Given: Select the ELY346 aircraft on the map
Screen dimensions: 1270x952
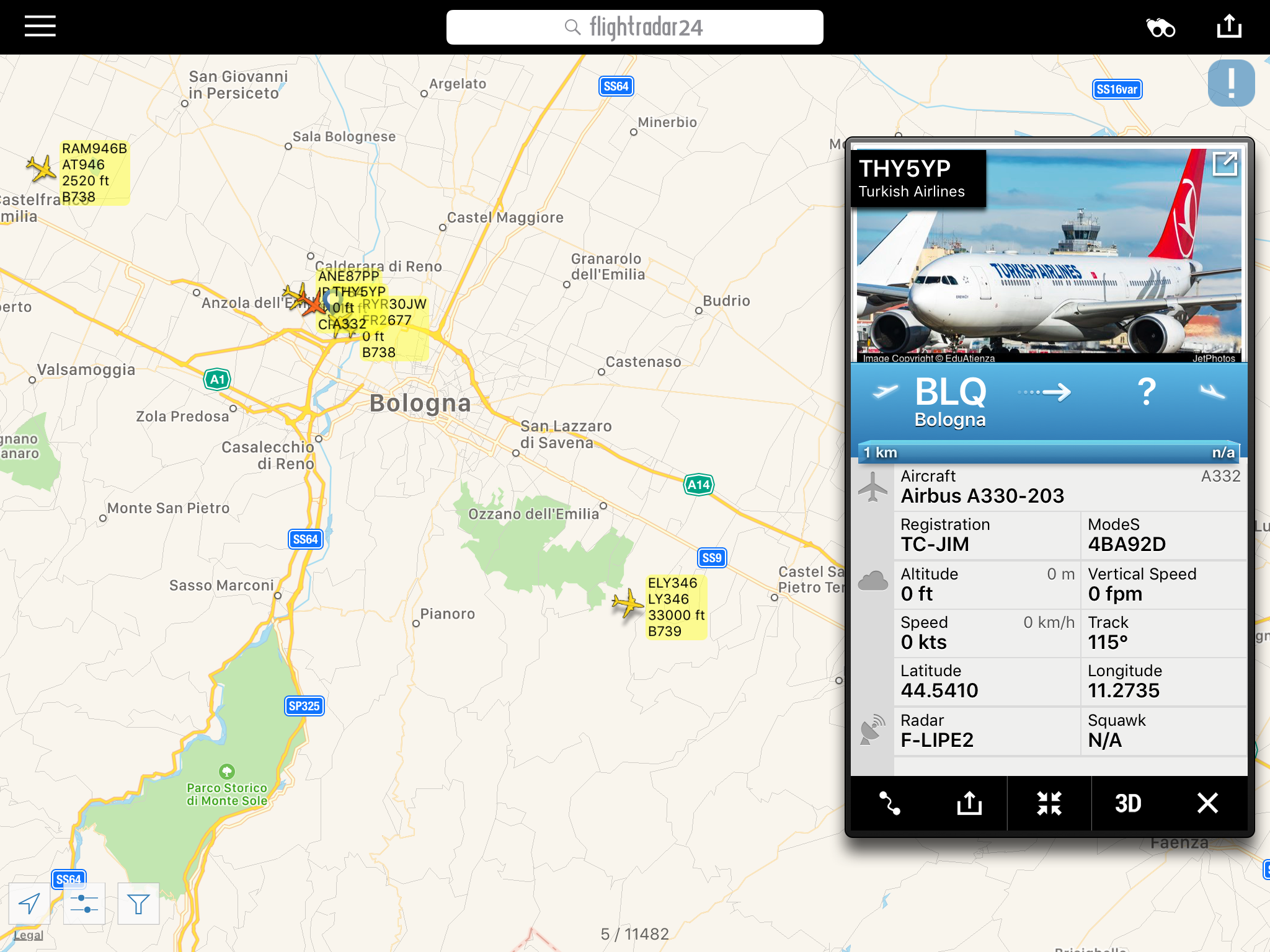Looking at the screenshot, I should (x=628, y=603).
